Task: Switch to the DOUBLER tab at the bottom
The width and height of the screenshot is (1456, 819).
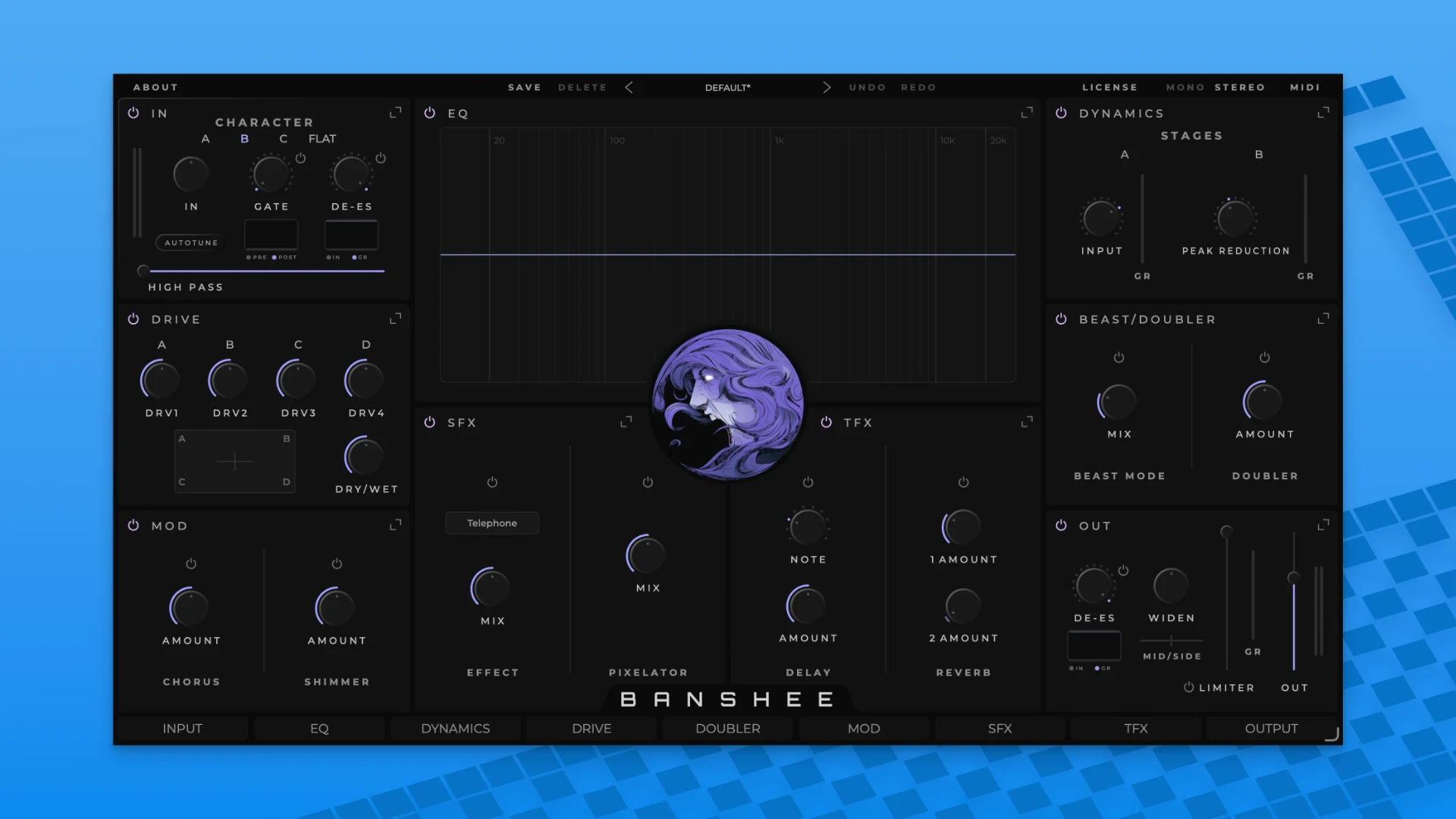Action: (727, 728)
